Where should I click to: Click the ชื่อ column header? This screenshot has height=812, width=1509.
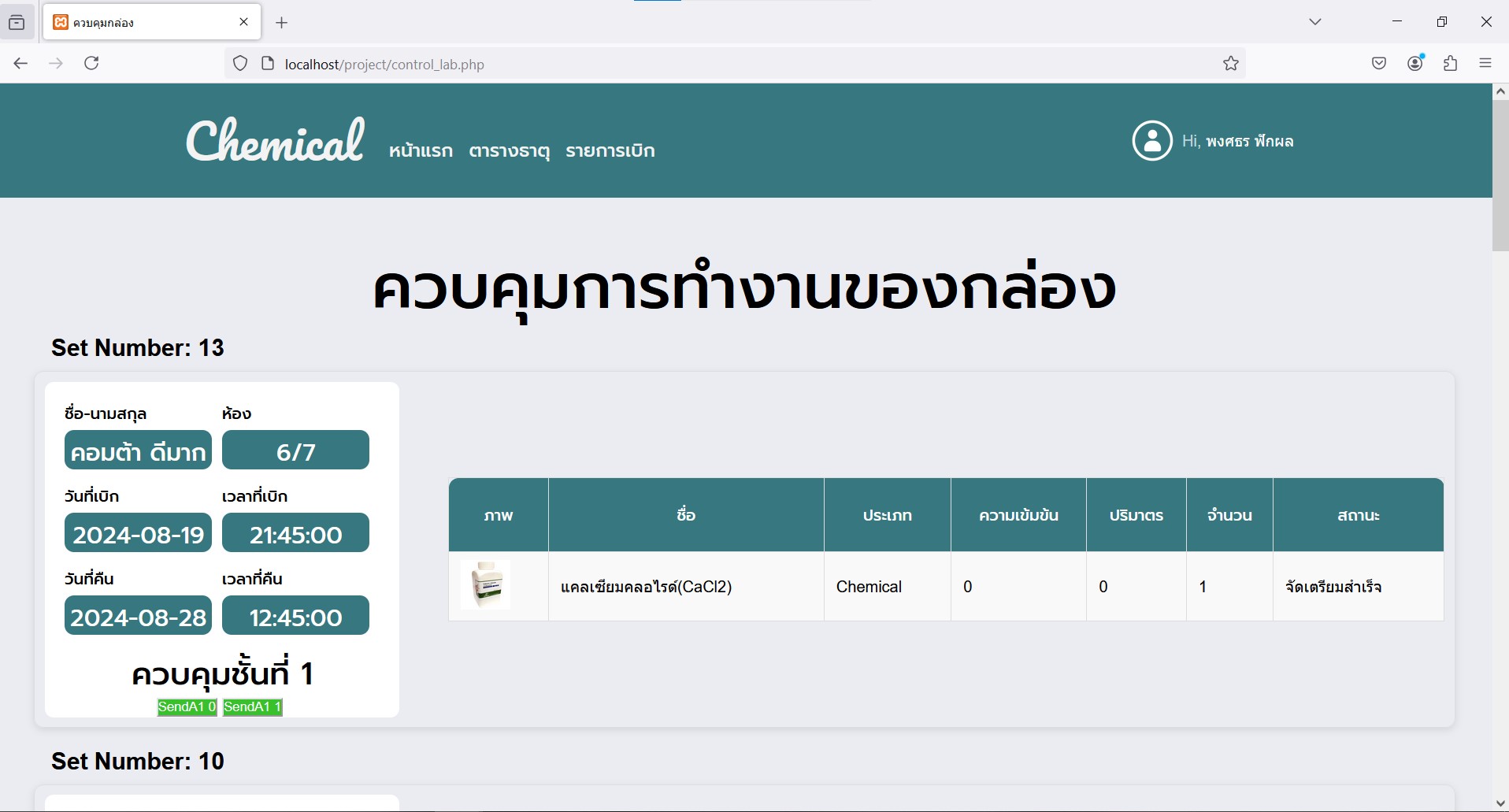coord(686,515)
